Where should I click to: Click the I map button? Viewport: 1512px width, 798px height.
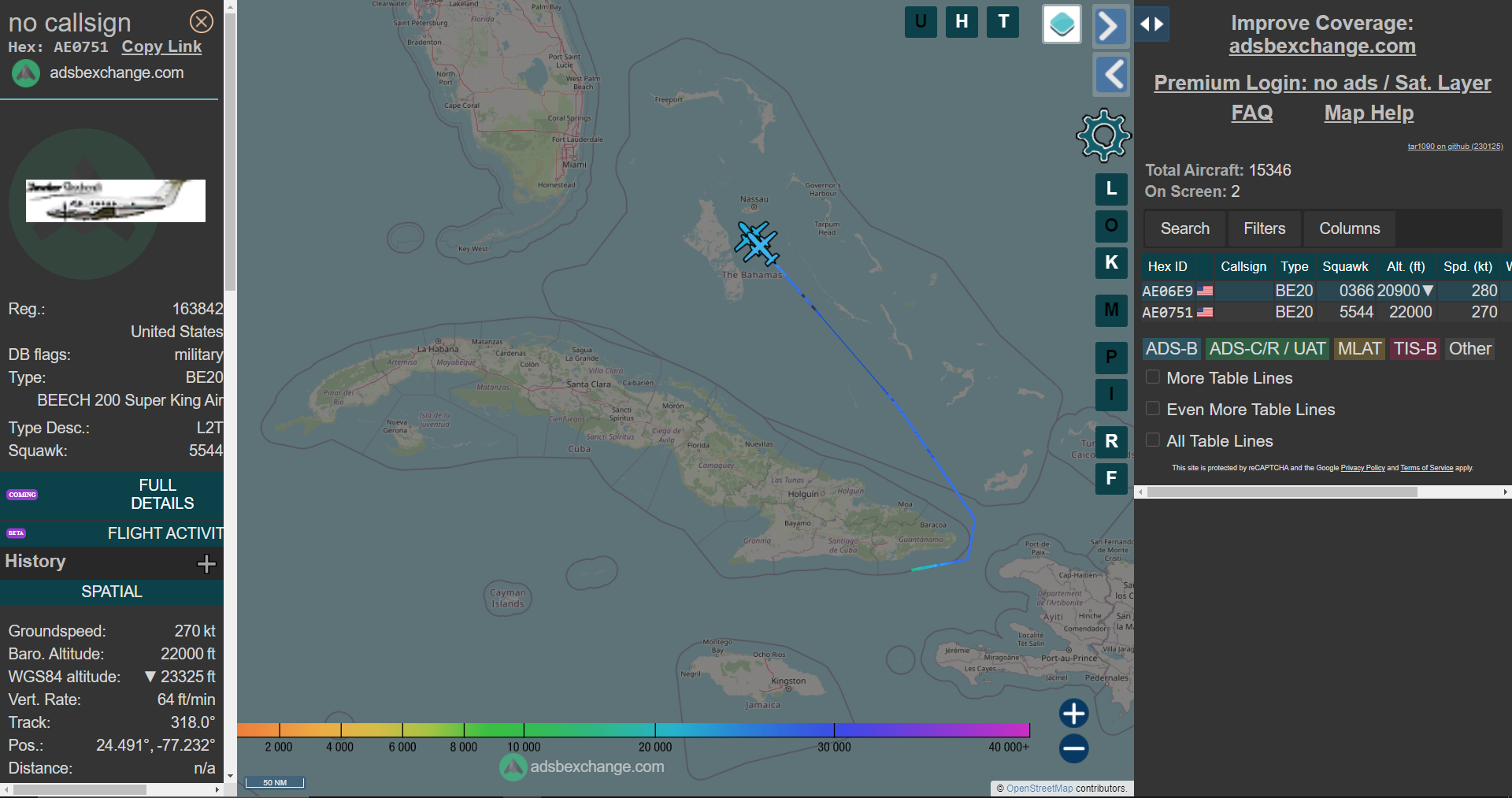(1111, 395)
